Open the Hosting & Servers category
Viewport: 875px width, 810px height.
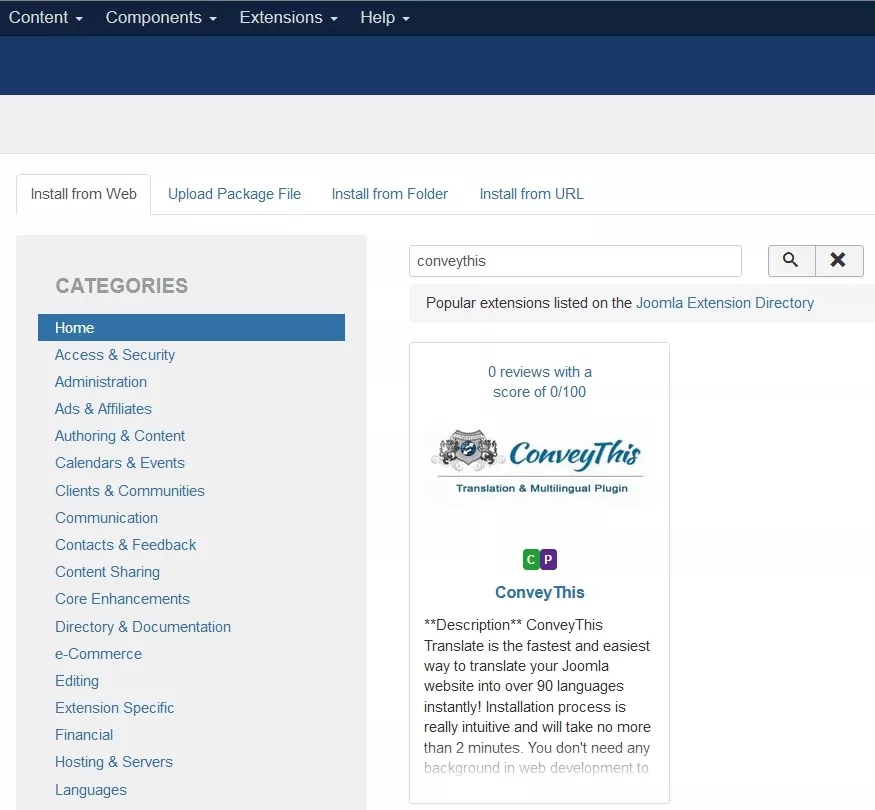(x=113, y=762)
